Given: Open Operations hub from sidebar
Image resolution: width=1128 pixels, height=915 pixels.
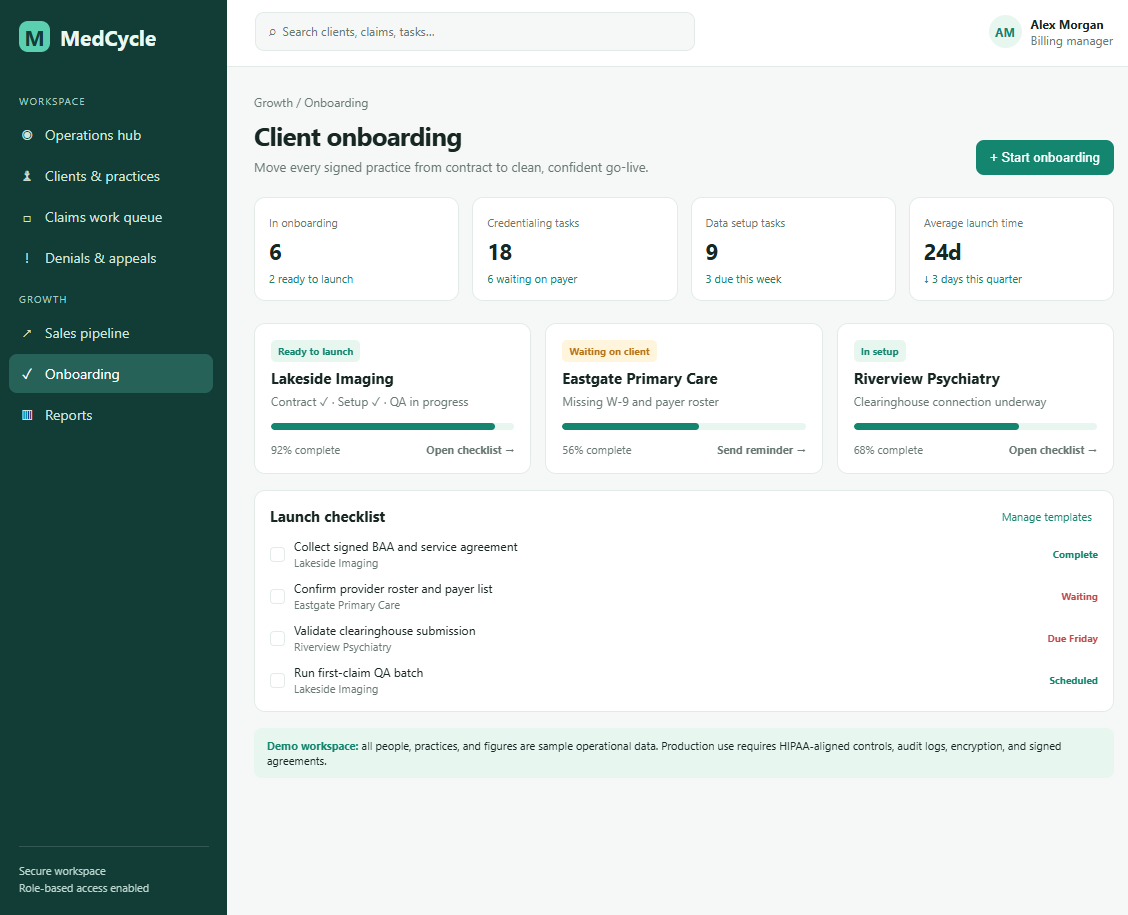Looking at the screenshot, I should [111, 135].
